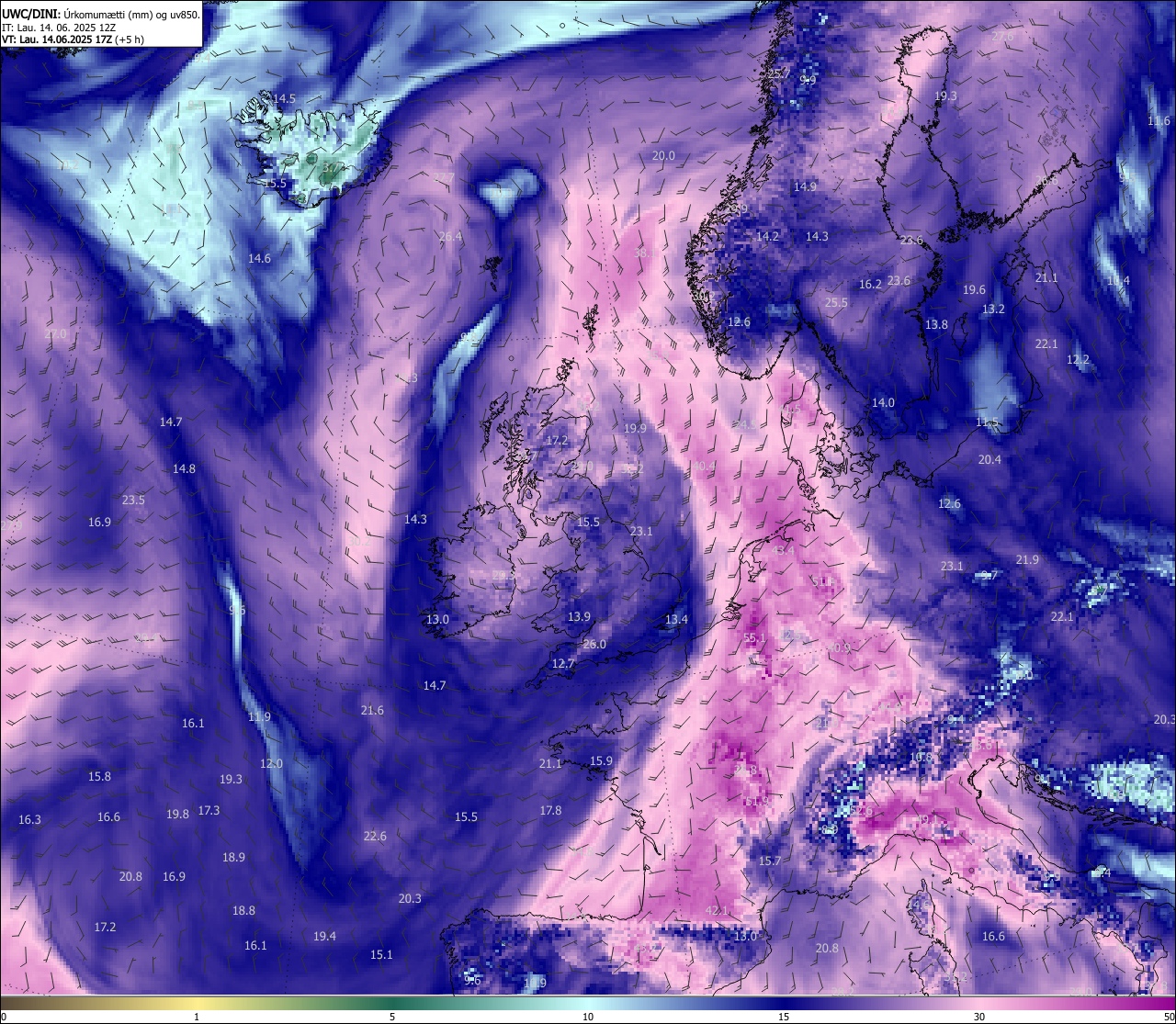Click the 15.1 value on the map
1176x1024 pixels.
[x=381, y=955]
